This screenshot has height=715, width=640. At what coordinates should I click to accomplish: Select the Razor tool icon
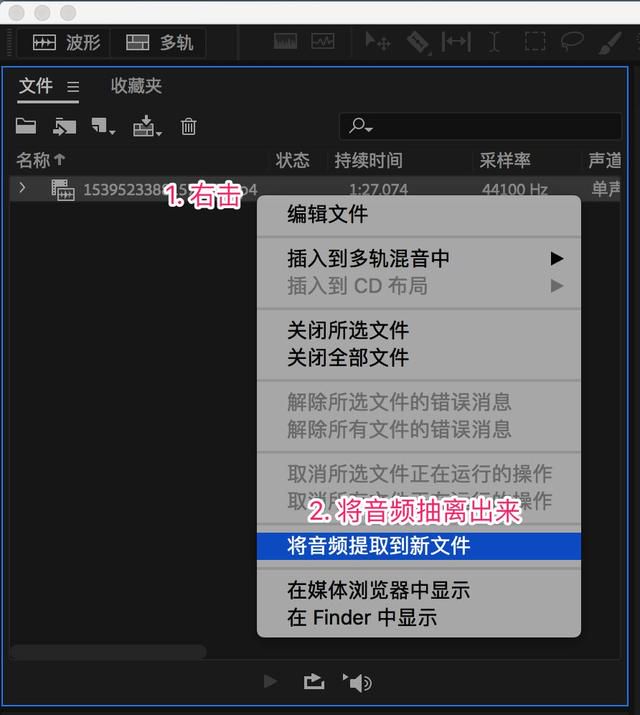click(x=418, y=42)
